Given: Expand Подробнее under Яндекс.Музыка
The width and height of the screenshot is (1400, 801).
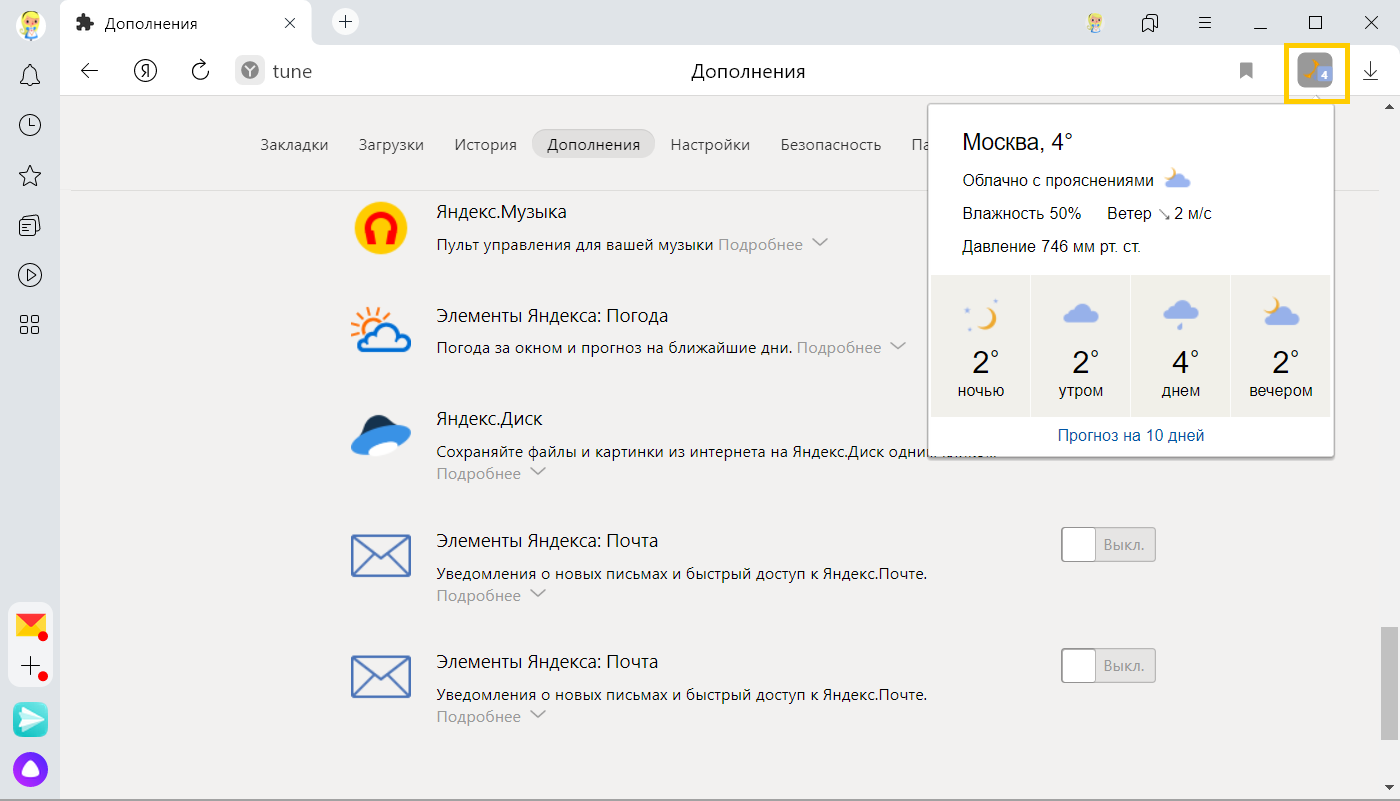Looking at the screenshot, I should pos(773,244).
